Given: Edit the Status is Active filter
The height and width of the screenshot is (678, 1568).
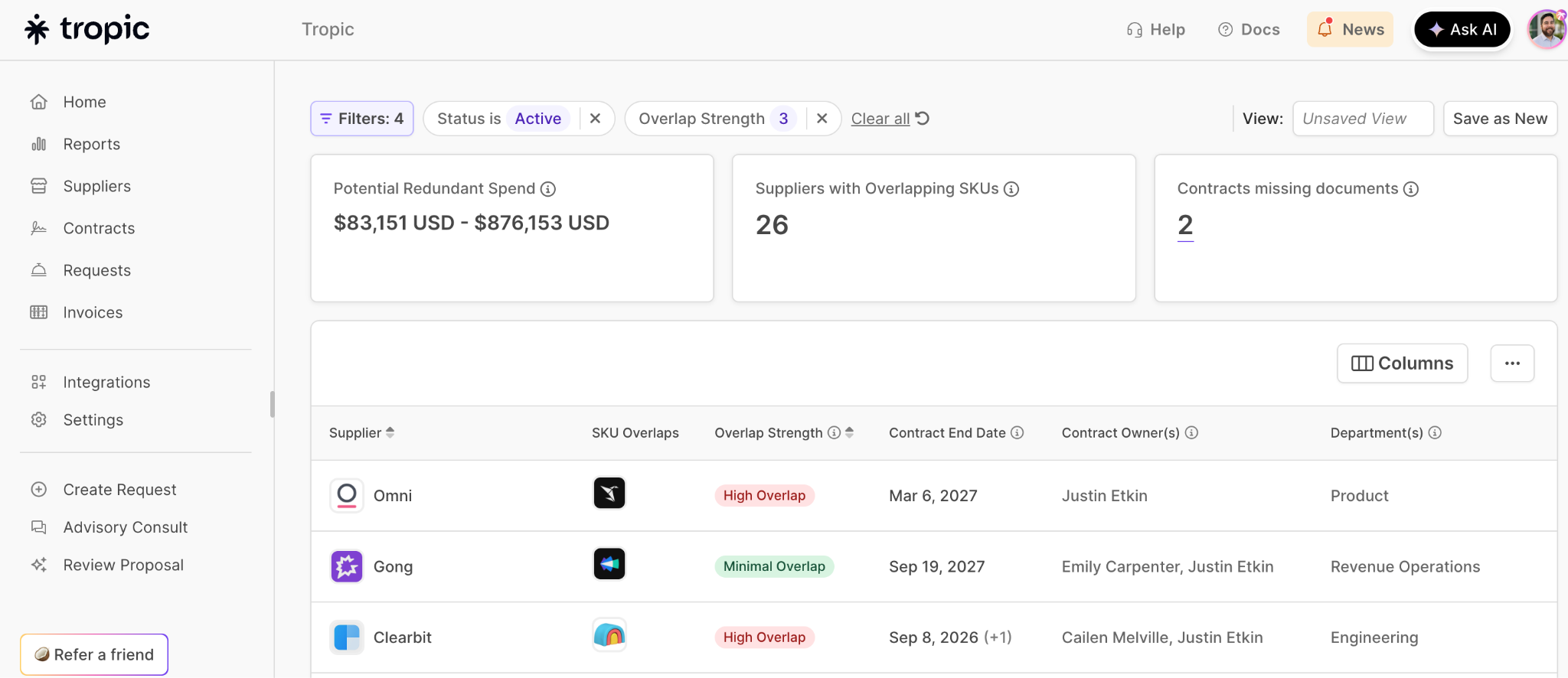Looking at the screenshot, I should (501, 119).
